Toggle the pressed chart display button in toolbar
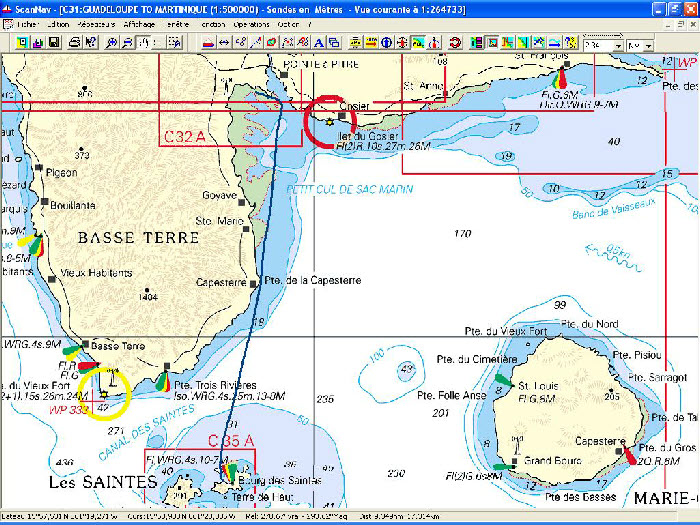 point(418,43)
